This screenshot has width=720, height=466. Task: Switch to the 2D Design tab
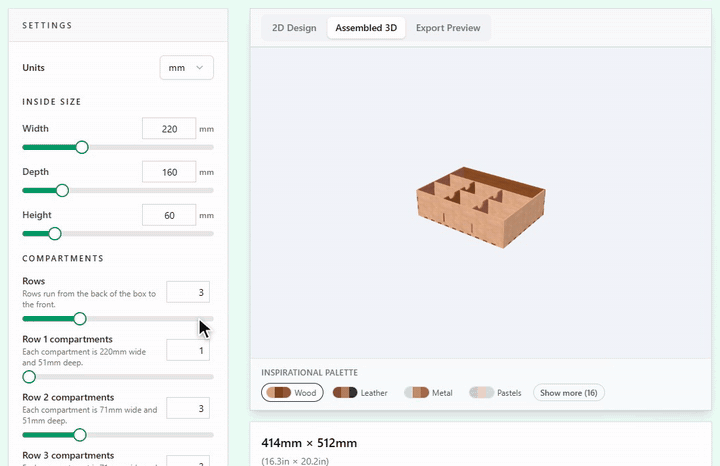(294, 28)
